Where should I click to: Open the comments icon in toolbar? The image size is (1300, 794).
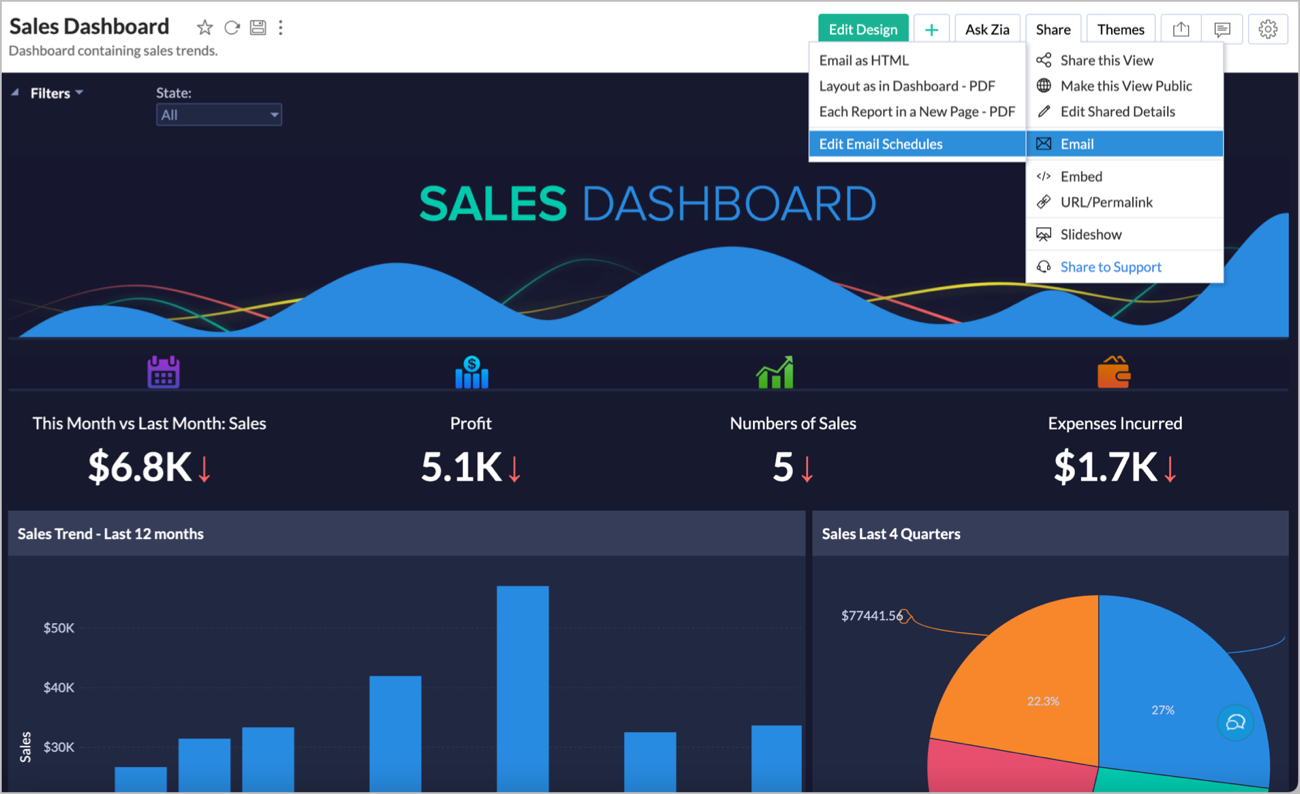click(x=1222, y=29)
